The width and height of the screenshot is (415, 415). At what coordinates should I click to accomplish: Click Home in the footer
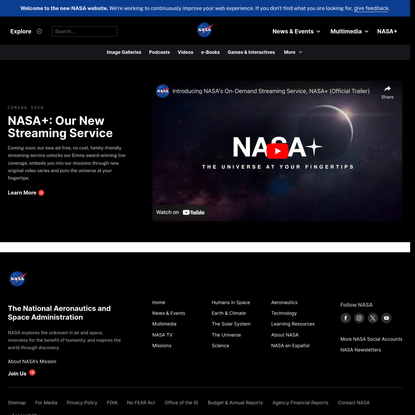coord(158,302)
